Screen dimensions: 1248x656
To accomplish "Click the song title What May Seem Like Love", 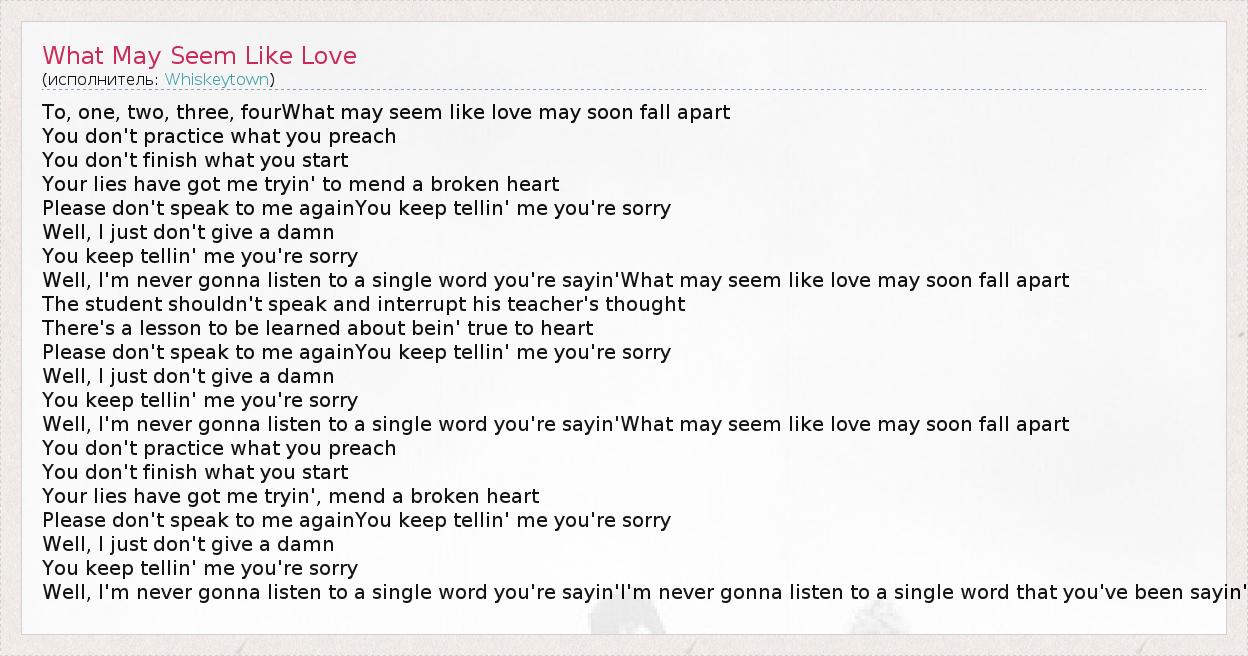I will 199,55.
